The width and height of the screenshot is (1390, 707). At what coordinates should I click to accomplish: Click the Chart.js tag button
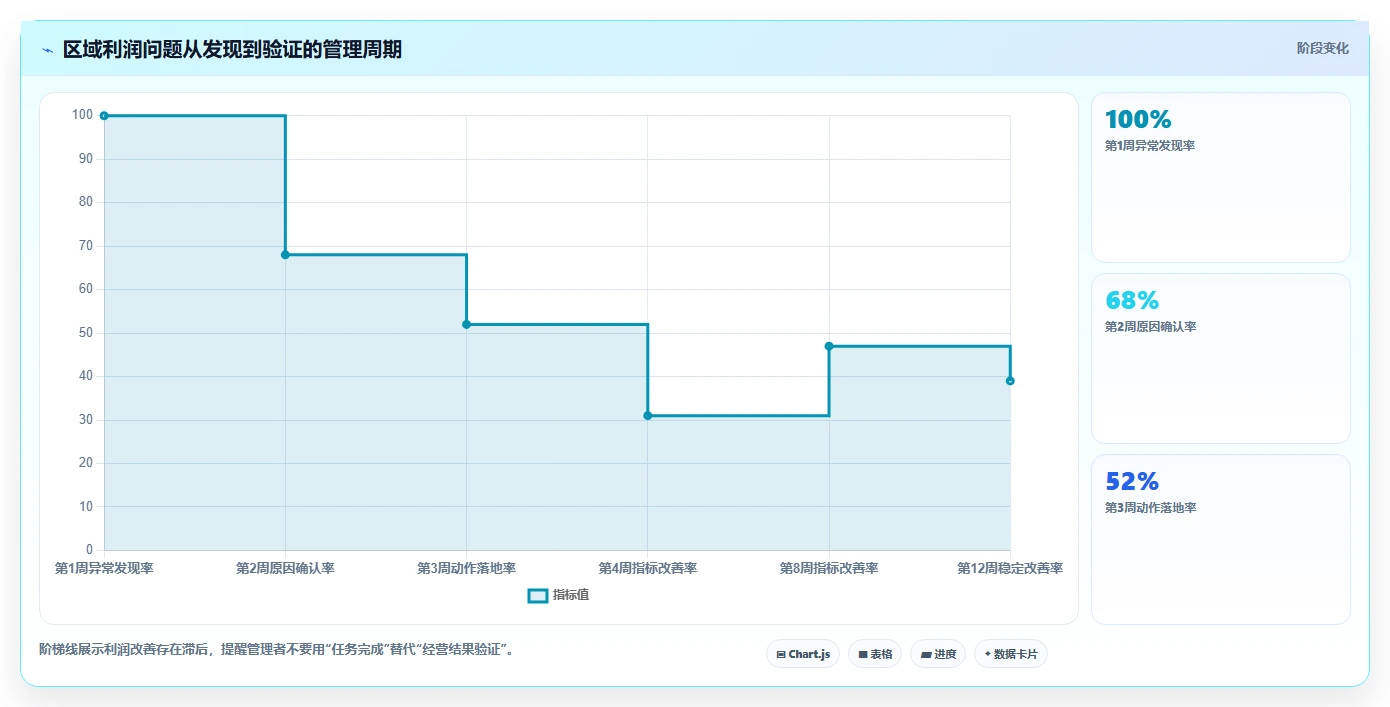(x=803, y=654)
